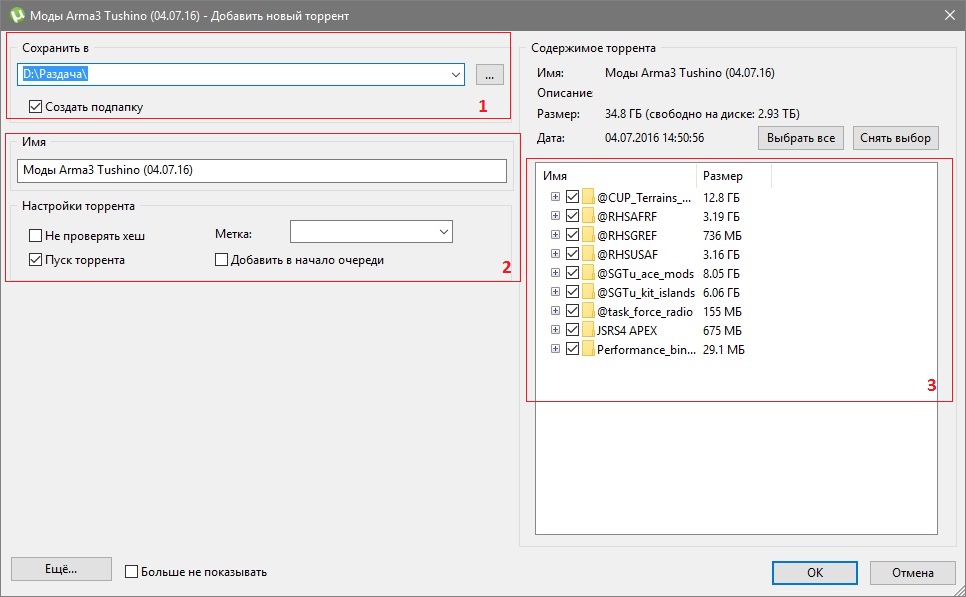Uncheck the @RHSAFRF folder checkbox
The image size is (966, 597).
(572, 216)
